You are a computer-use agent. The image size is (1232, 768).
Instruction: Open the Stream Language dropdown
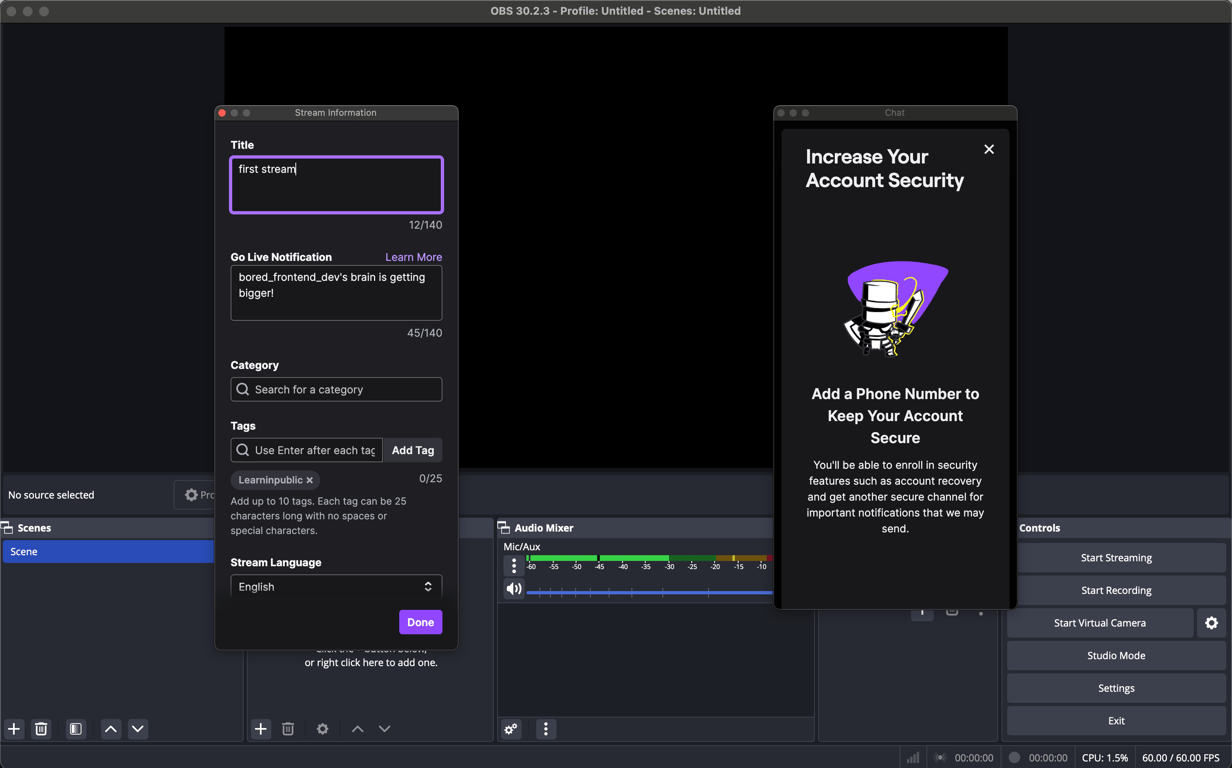click(336, 587)
